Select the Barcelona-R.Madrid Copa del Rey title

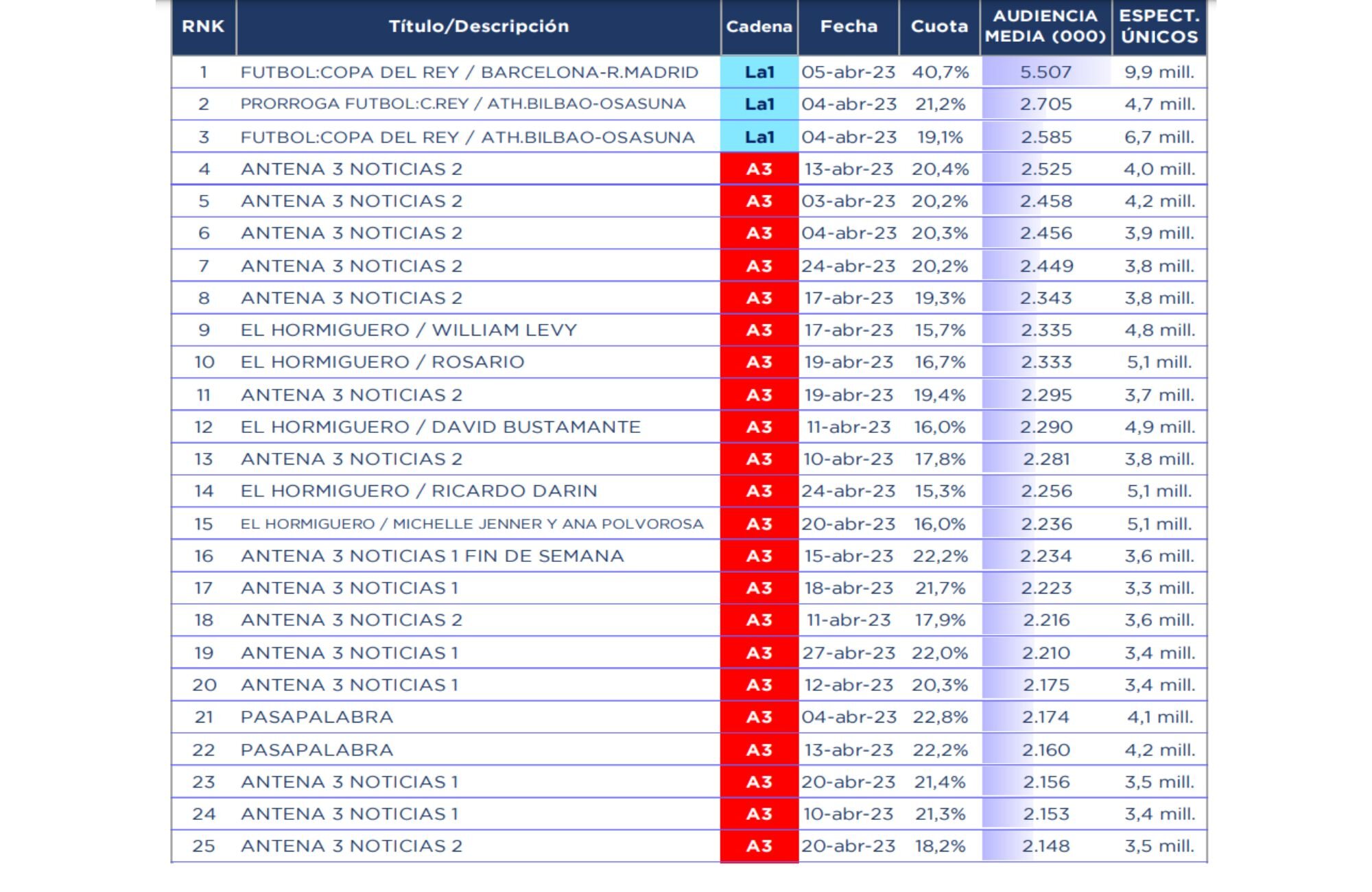[x=469, y=72]
